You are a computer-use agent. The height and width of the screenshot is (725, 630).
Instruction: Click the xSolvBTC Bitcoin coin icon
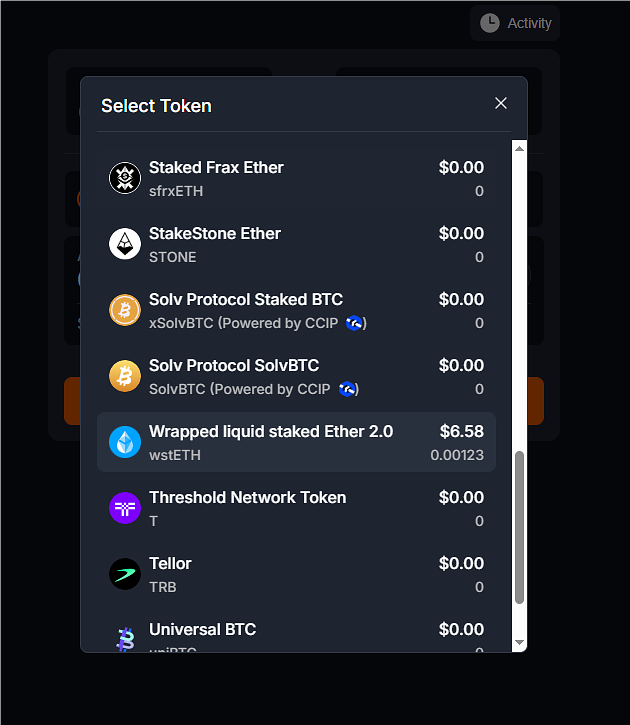click(125, 310)
